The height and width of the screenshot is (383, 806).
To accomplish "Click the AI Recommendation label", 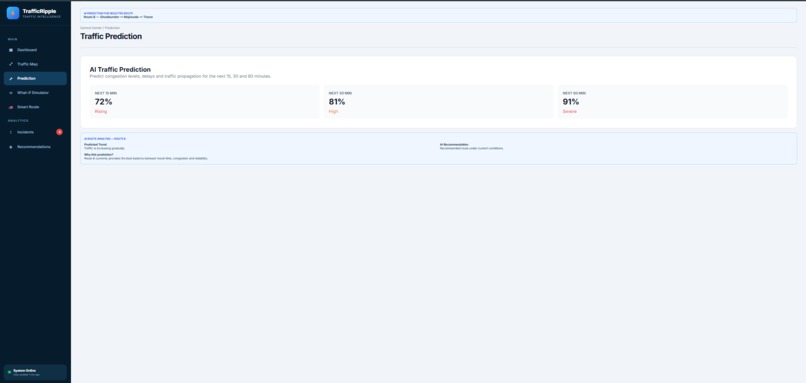I will coord(454,144).
